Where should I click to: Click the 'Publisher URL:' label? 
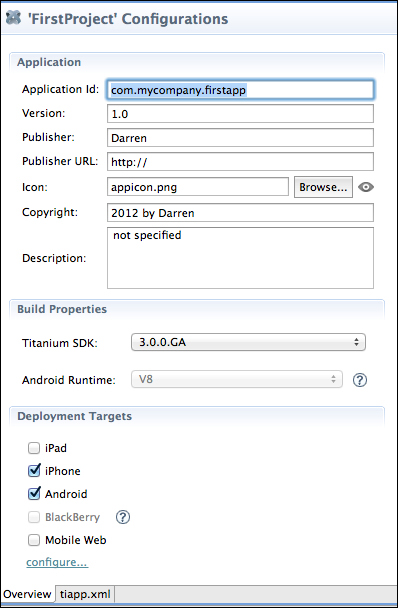click(x=60, y=161)
